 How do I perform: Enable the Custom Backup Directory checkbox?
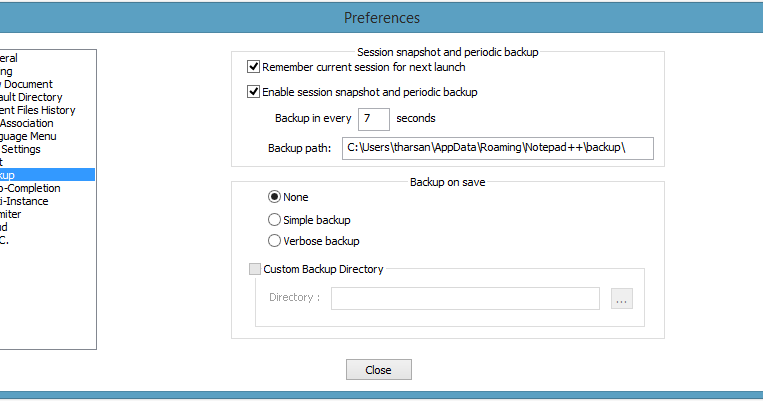coord(254,269)
